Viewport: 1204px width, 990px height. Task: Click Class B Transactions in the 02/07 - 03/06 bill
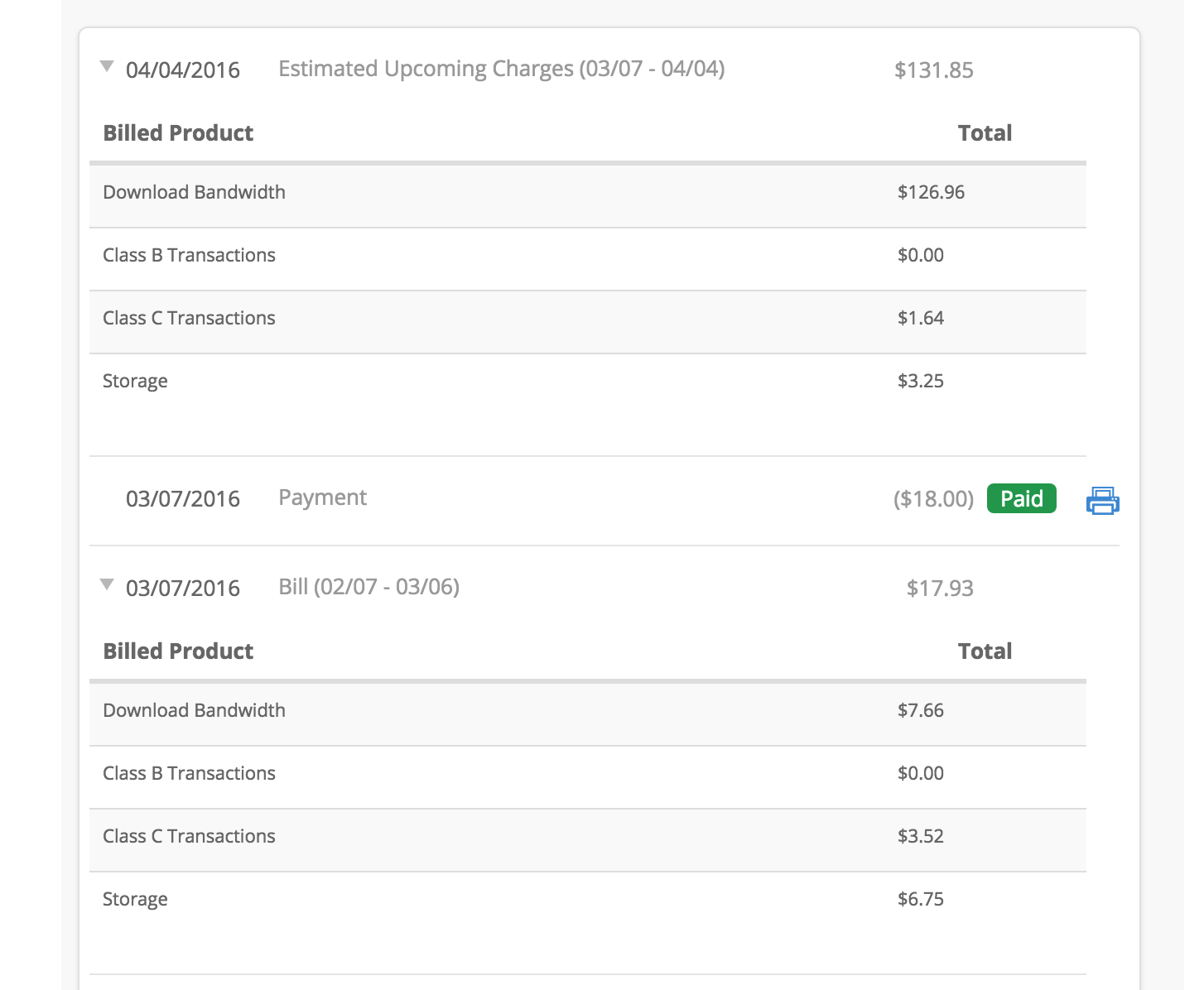[x=189, y=773]
